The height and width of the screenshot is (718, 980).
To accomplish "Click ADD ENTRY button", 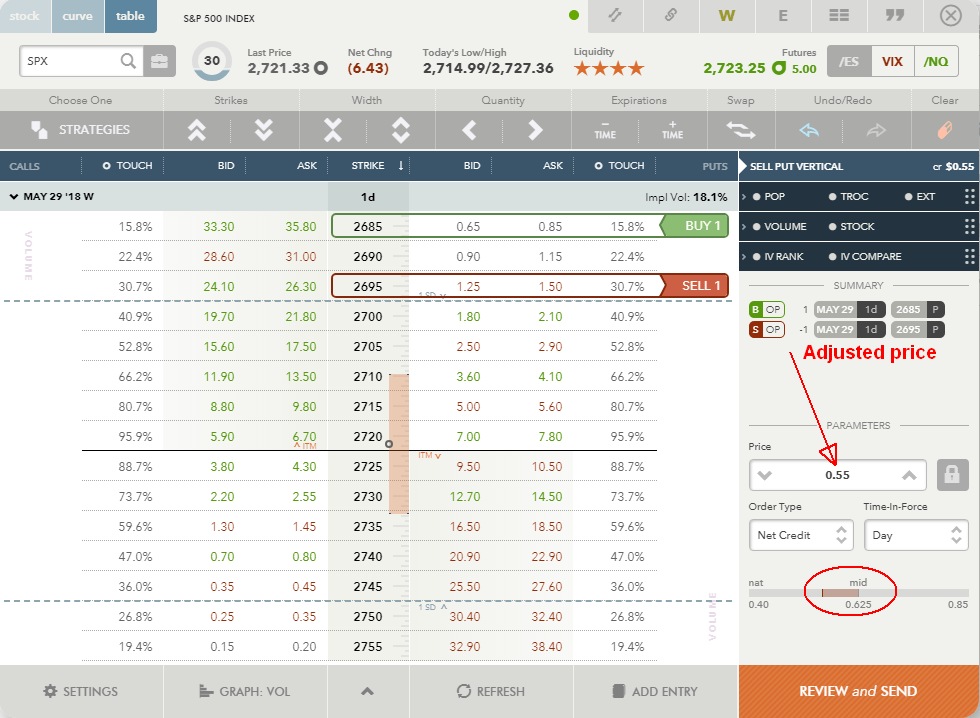I will [x=656, y=691].
